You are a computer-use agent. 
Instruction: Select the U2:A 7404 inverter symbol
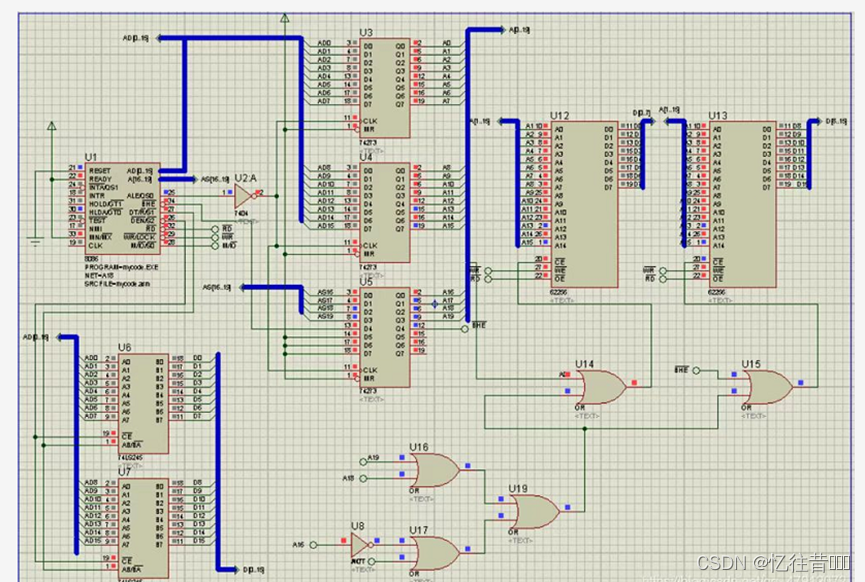coord(243,196)
